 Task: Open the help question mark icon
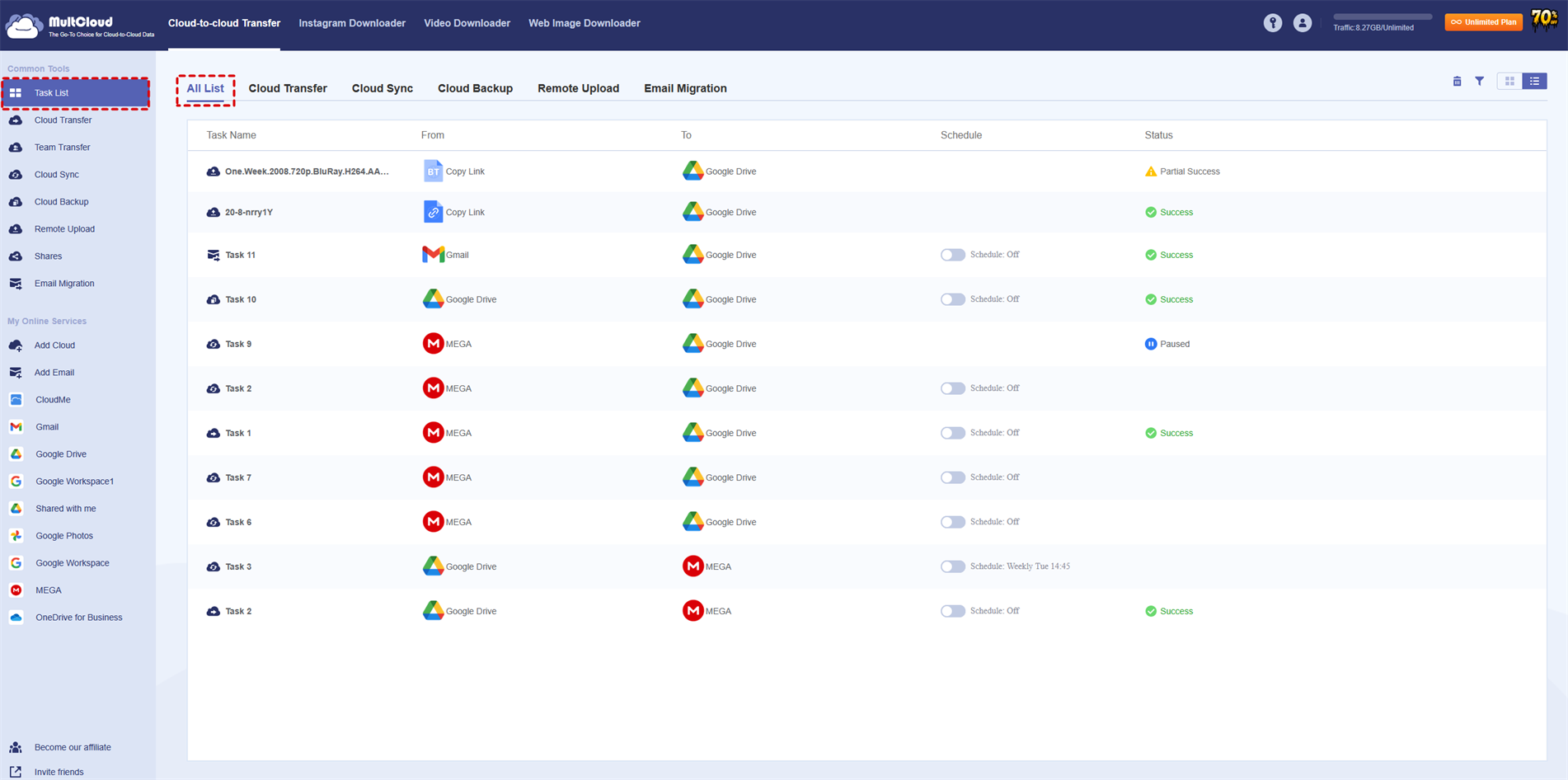point(1273,23)
